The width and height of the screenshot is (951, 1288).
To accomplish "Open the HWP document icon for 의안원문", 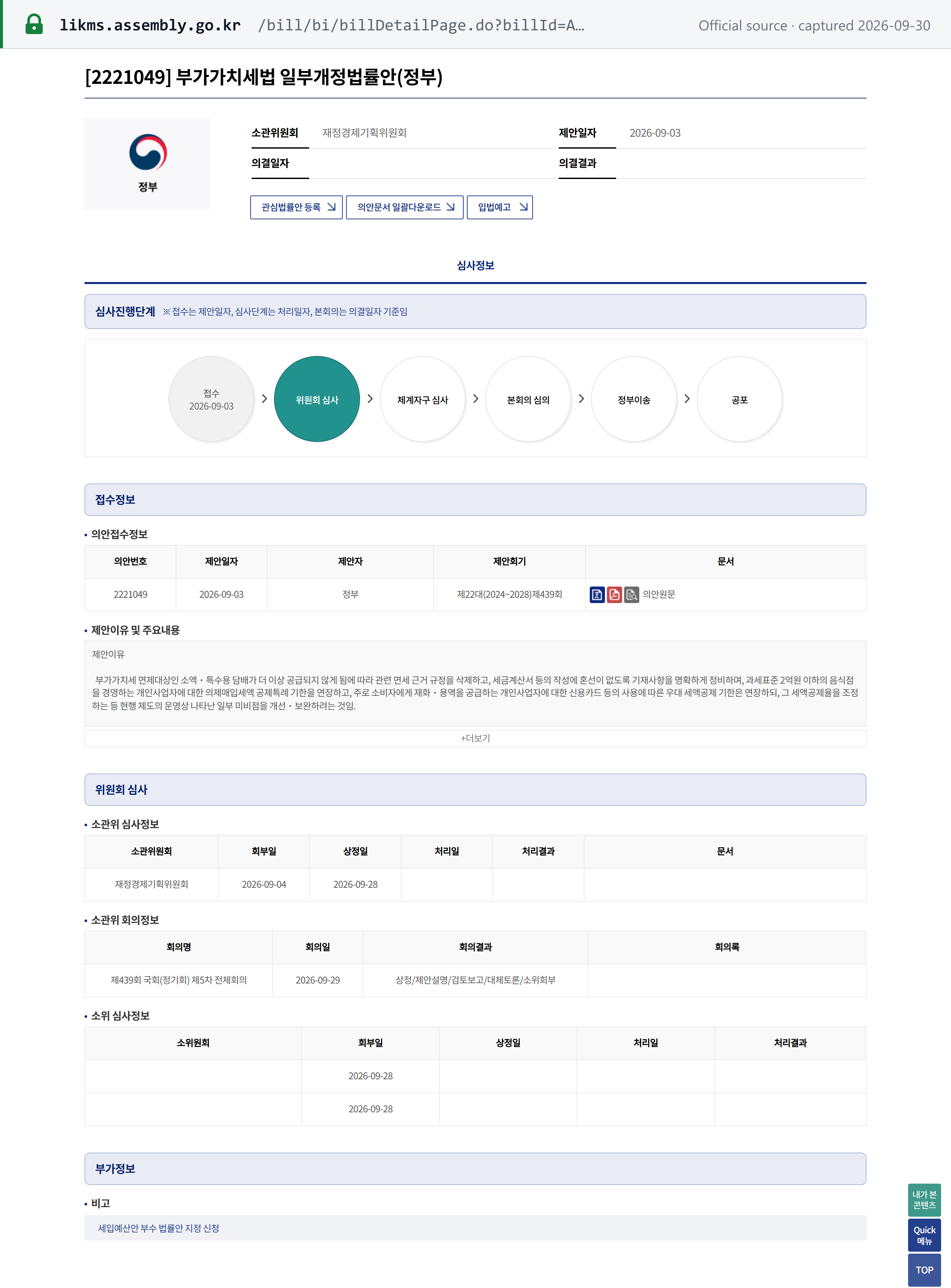I will tap(597, 594).
